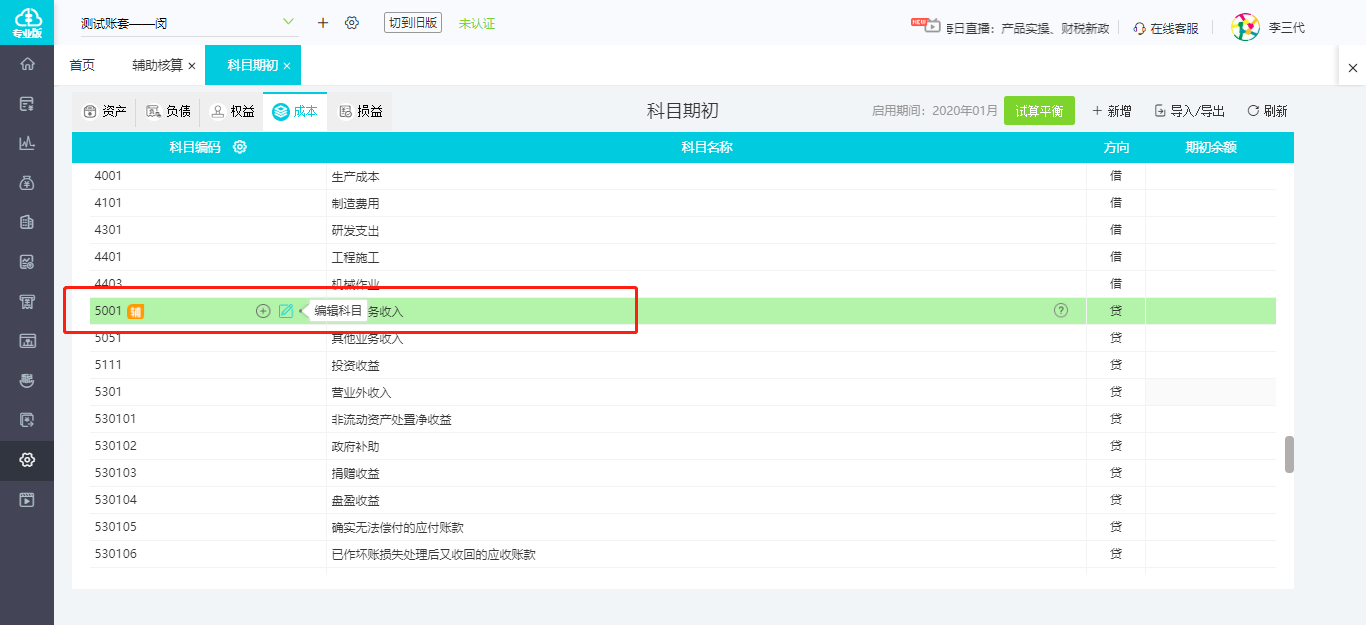This screenshot has width=1366, height=625.
Task: Click the gear icon beside account set plus
Action: tap(352, 22)
